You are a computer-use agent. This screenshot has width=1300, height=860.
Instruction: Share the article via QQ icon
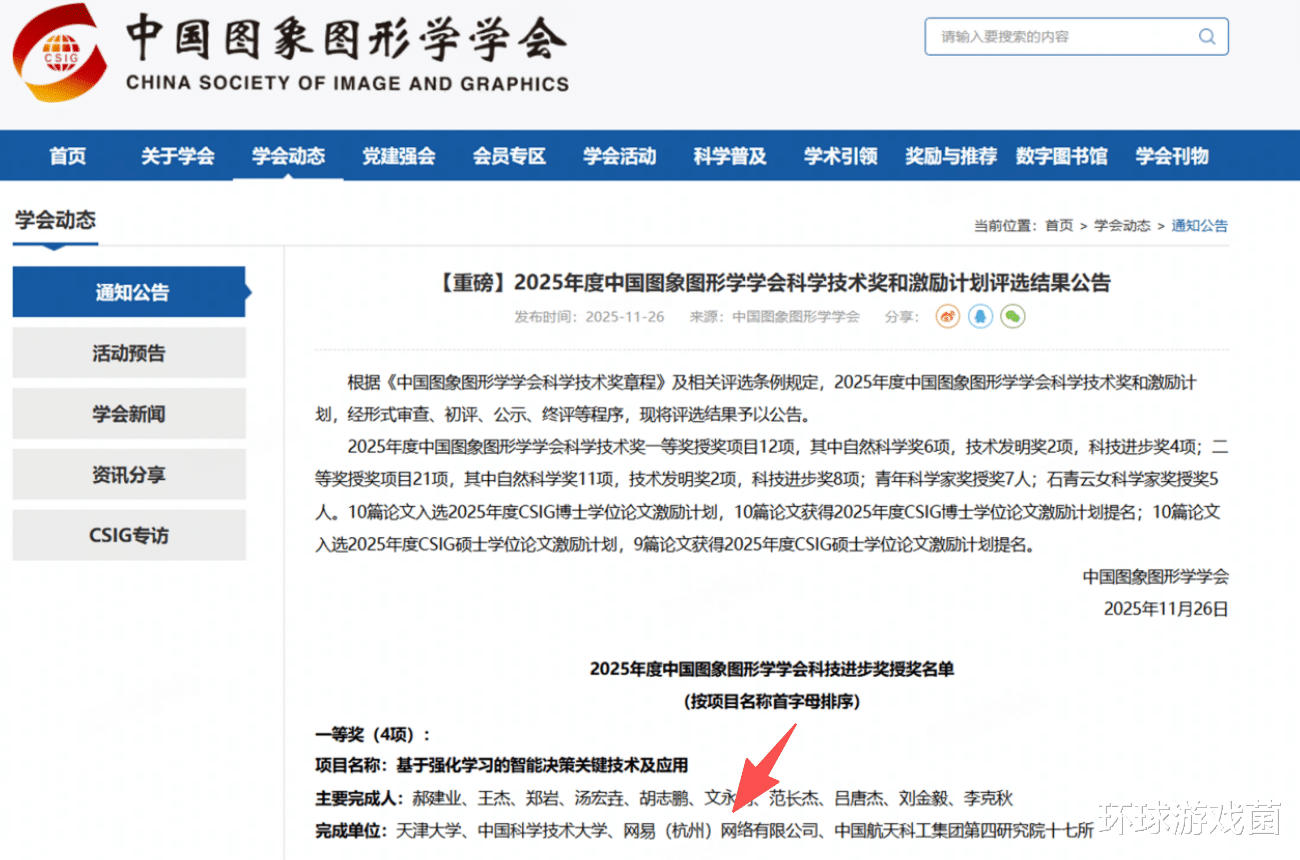pyautogui.click(x=980, y=317)
